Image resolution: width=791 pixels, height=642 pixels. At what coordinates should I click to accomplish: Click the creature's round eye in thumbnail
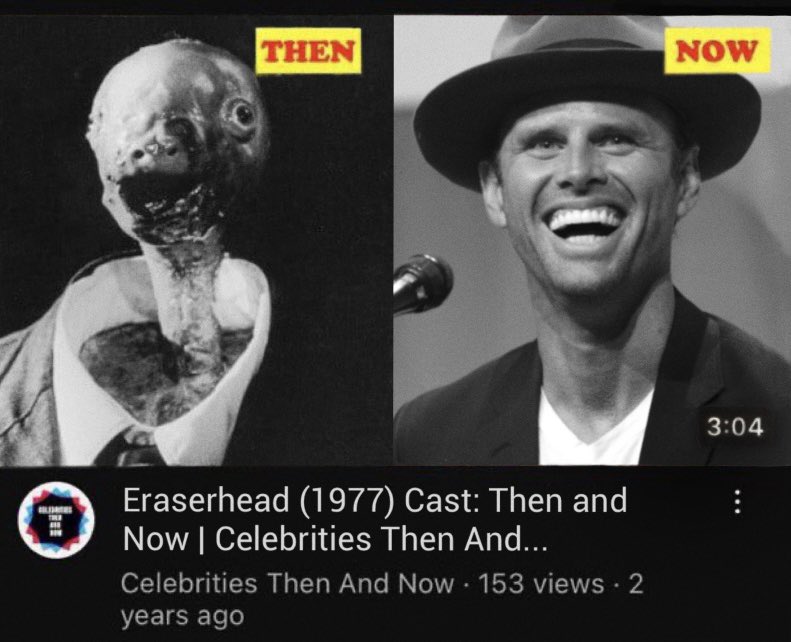click(243, 114)
